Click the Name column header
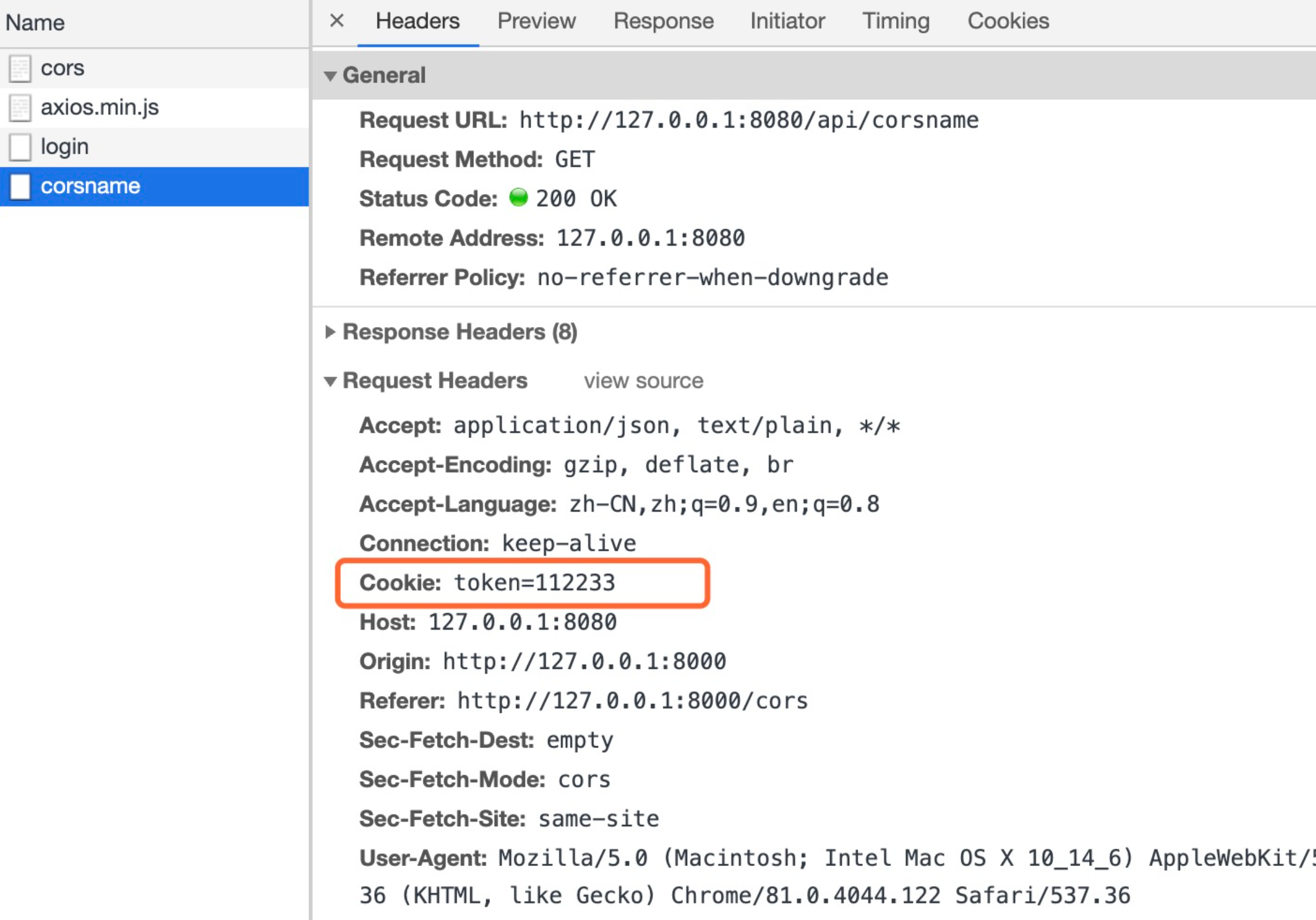 36,23
